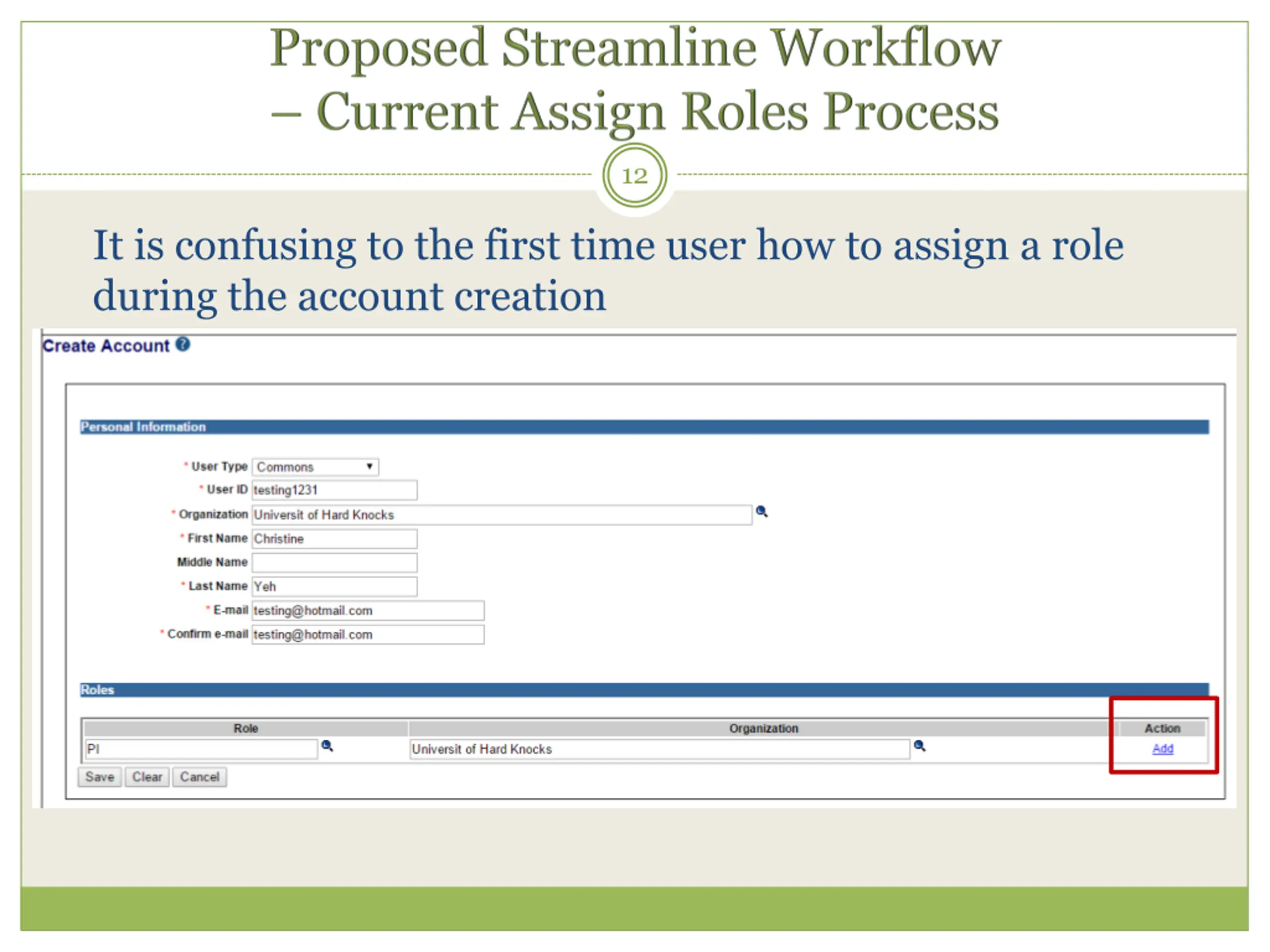This screenshot has height=952, width=1270.
Task: Focus the Organization text field
Action: coord(501,515)
